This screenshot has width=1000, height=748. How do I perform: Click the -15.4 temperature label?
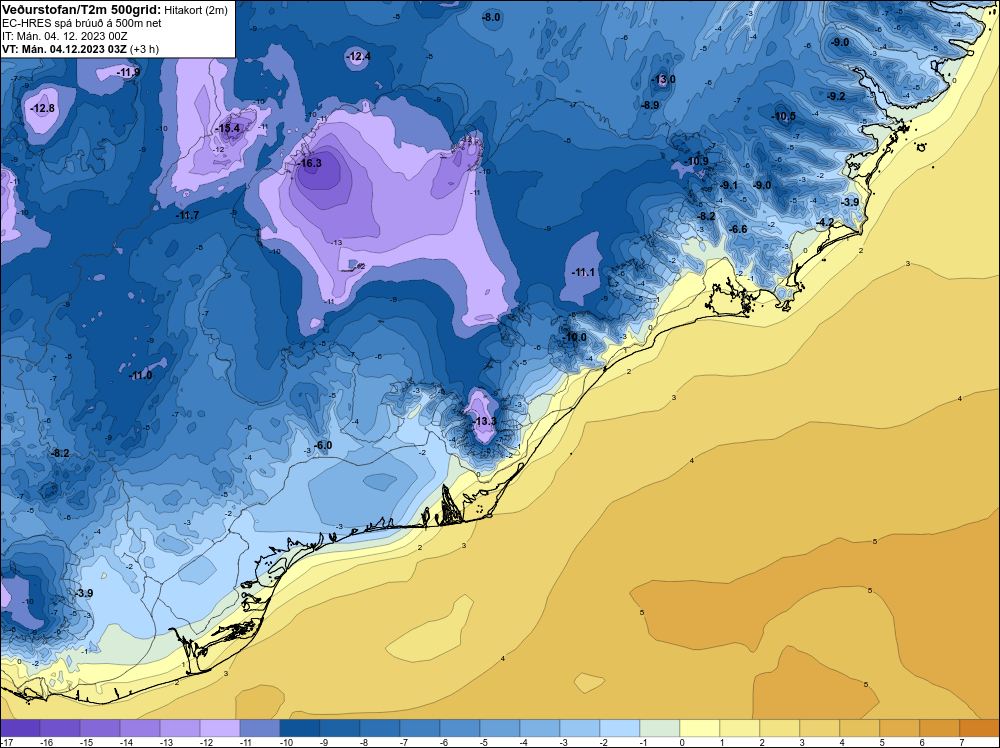pos(228,128)
